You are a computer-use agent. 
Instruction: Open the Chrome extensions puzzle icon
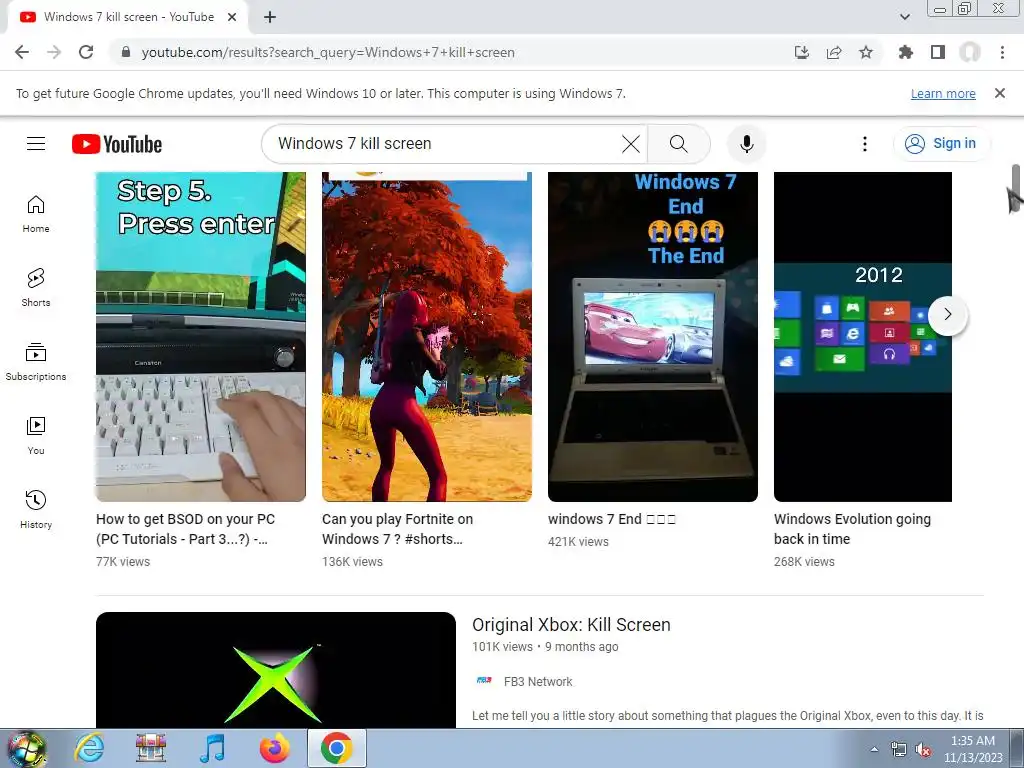pos(906,52)
